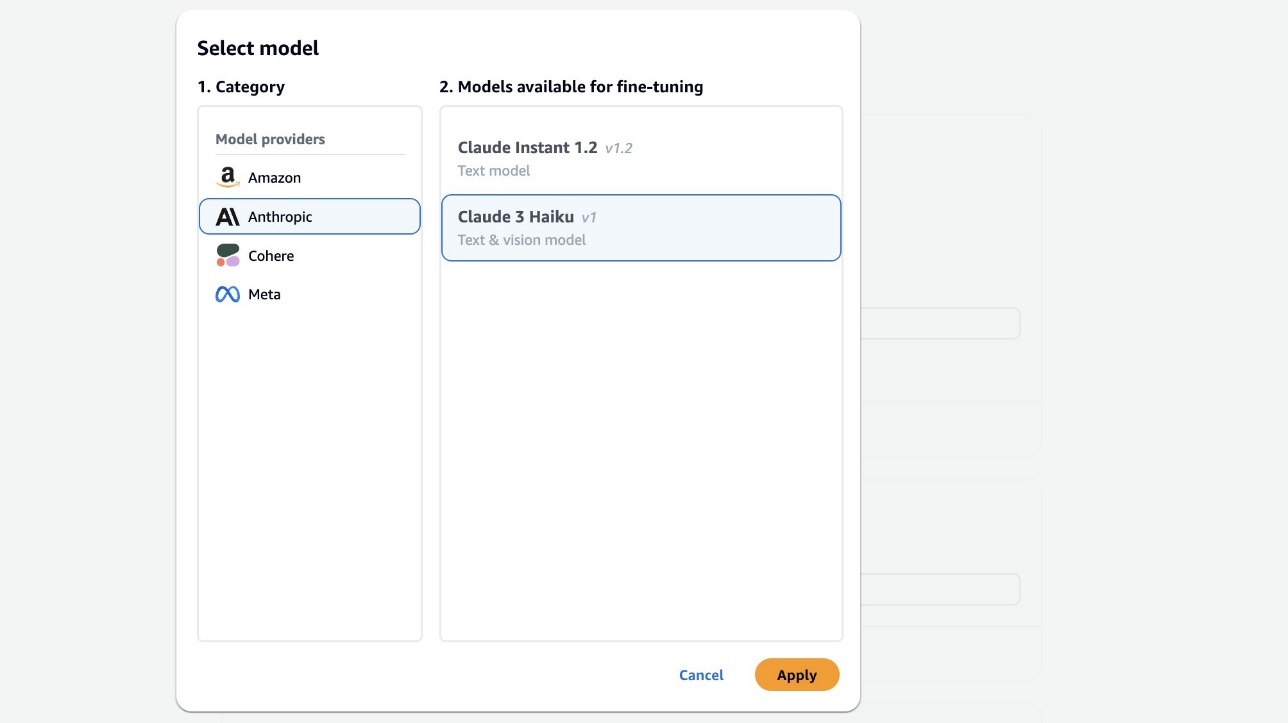This screenshot has height=723, width=1288.
Task: Click the Cohere logo icon
Action: click(x=228, y=256)
